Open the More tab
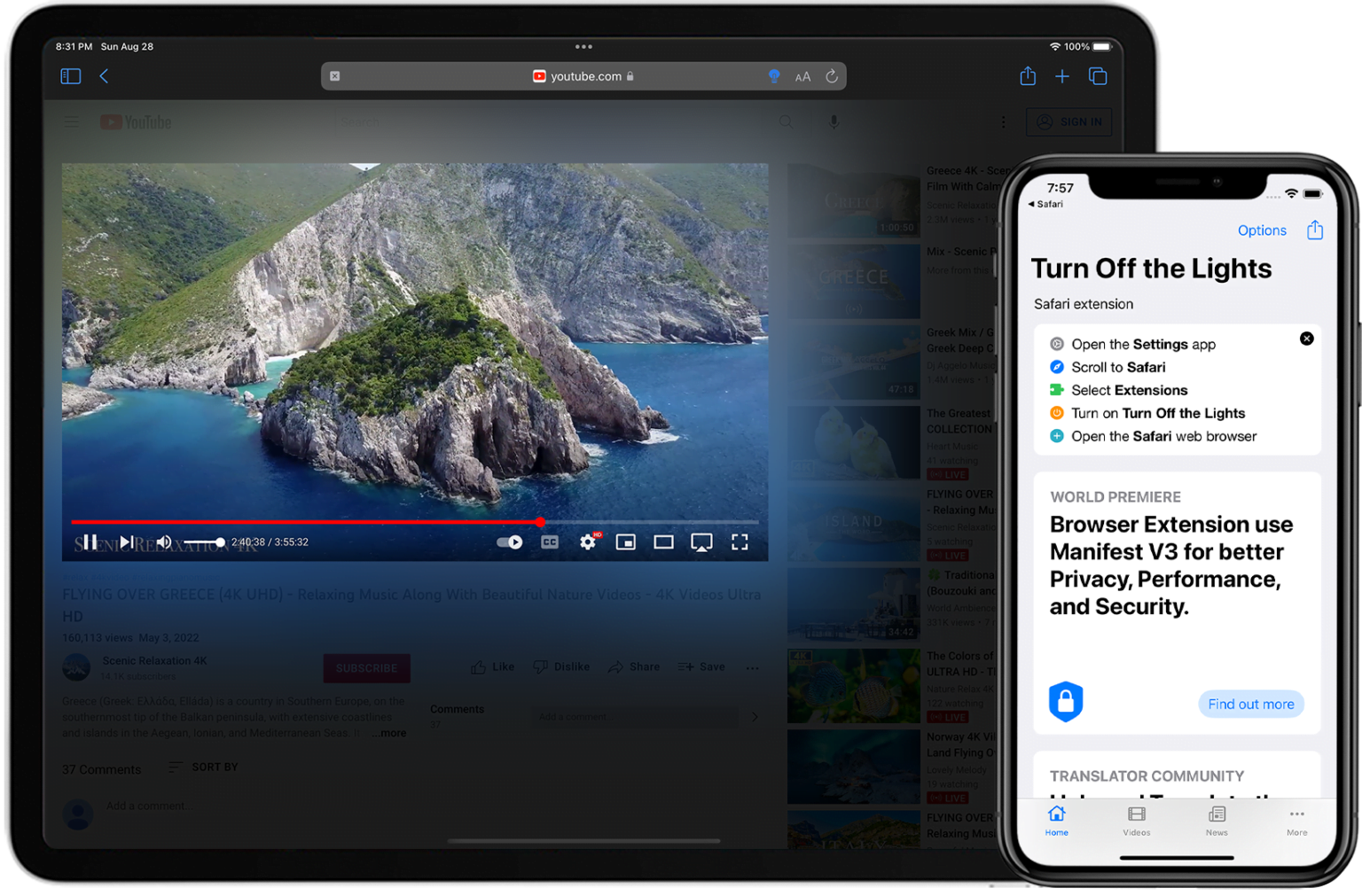Screen dimensions: 1362x896 click(x=1296, y=821)
